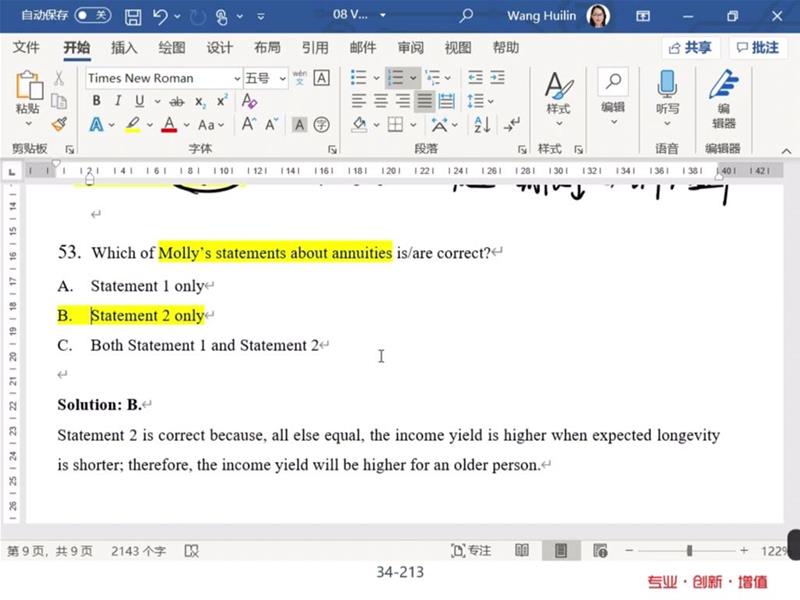Click the Numbering list icon
Image resolution: width=800 pixels, height=600 pixels.
395,78
